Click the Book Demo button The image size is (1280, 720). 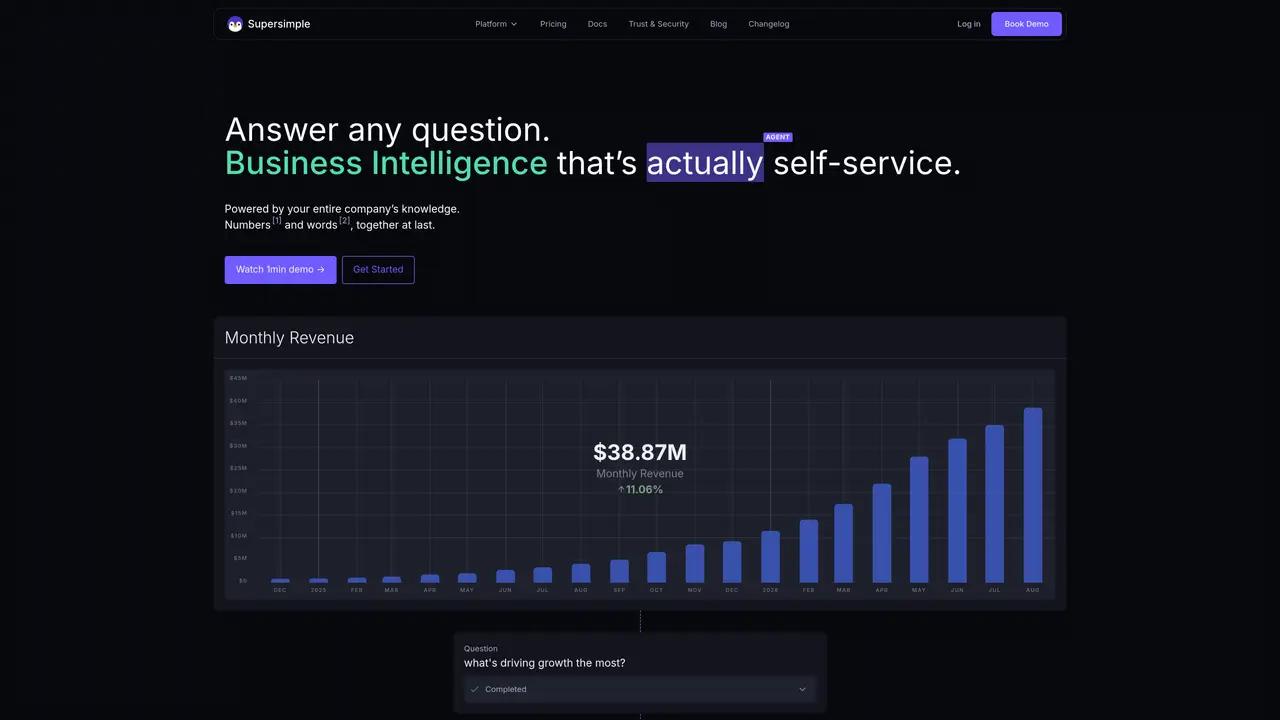point(1026,24)
